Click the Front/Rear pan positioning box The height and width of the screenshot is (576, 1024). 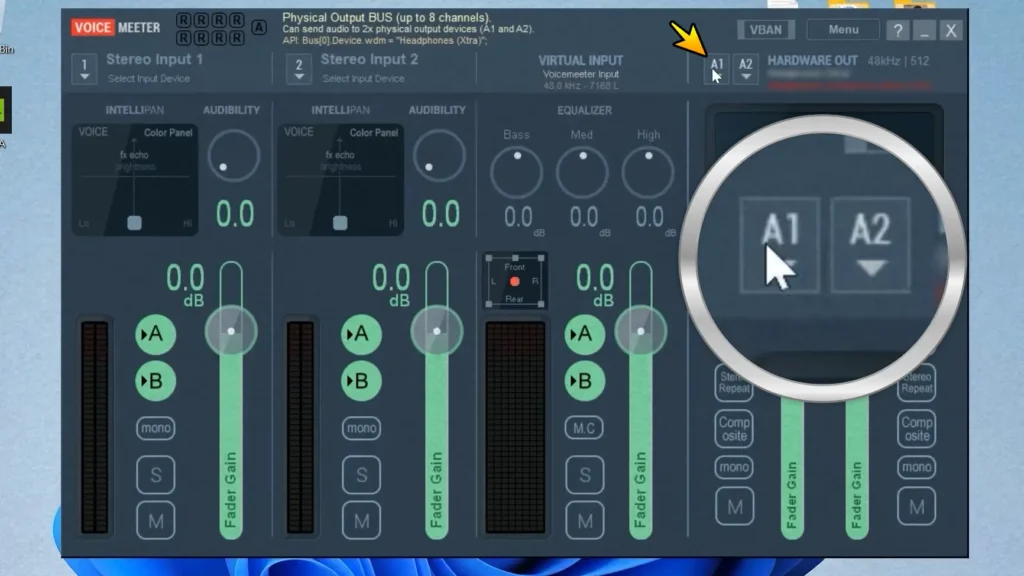(515, 281)
